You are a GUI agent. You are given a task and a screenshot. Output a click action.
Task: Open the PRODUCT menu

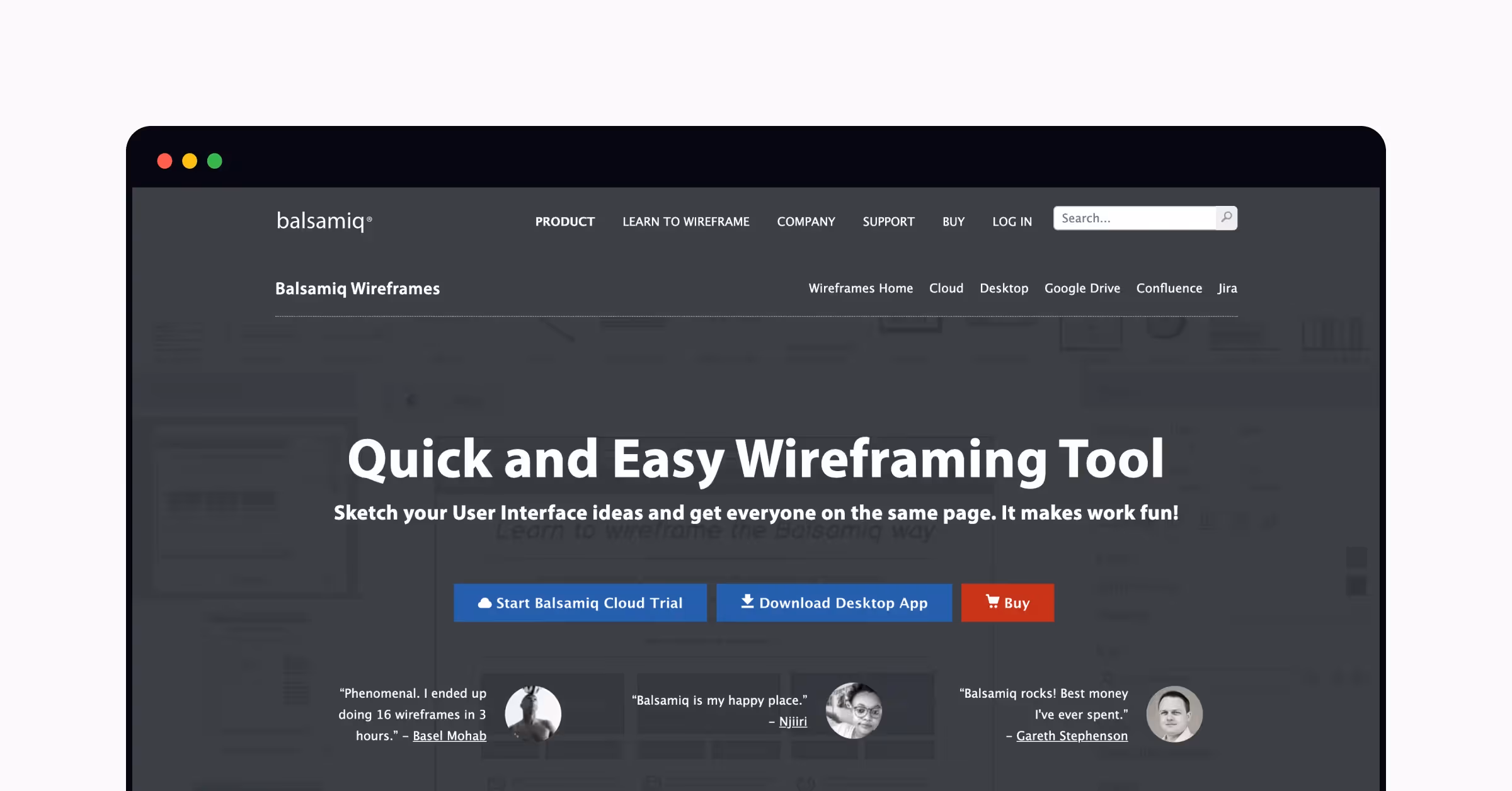(x=564, y=221)
